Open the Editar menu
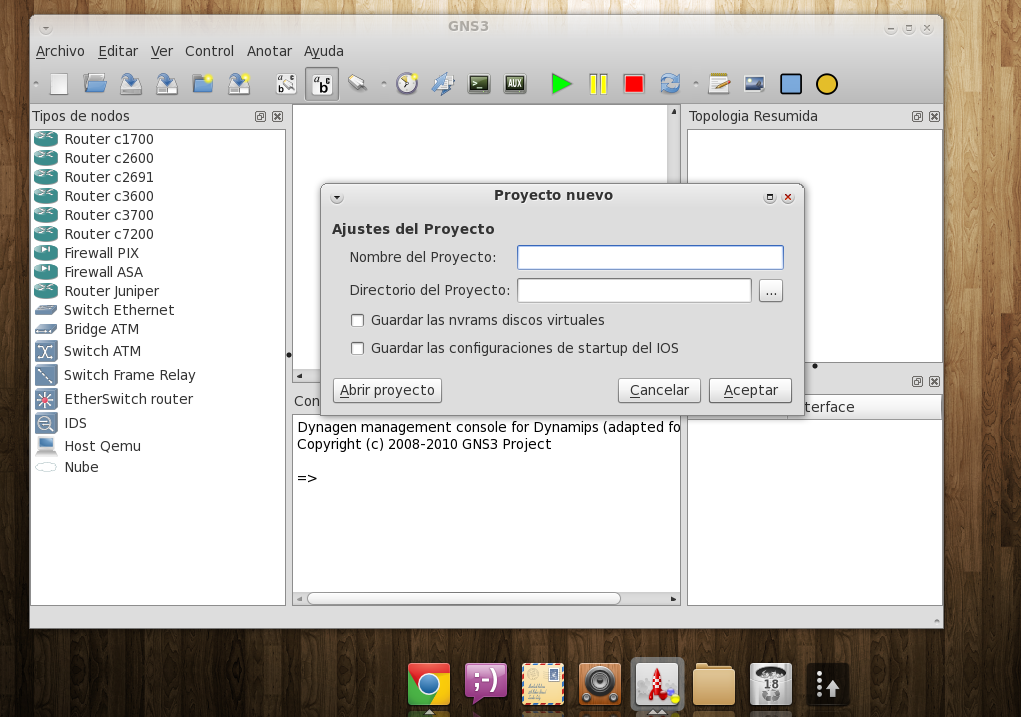This screenshot has width=1021, height=717. coord(118,51)
